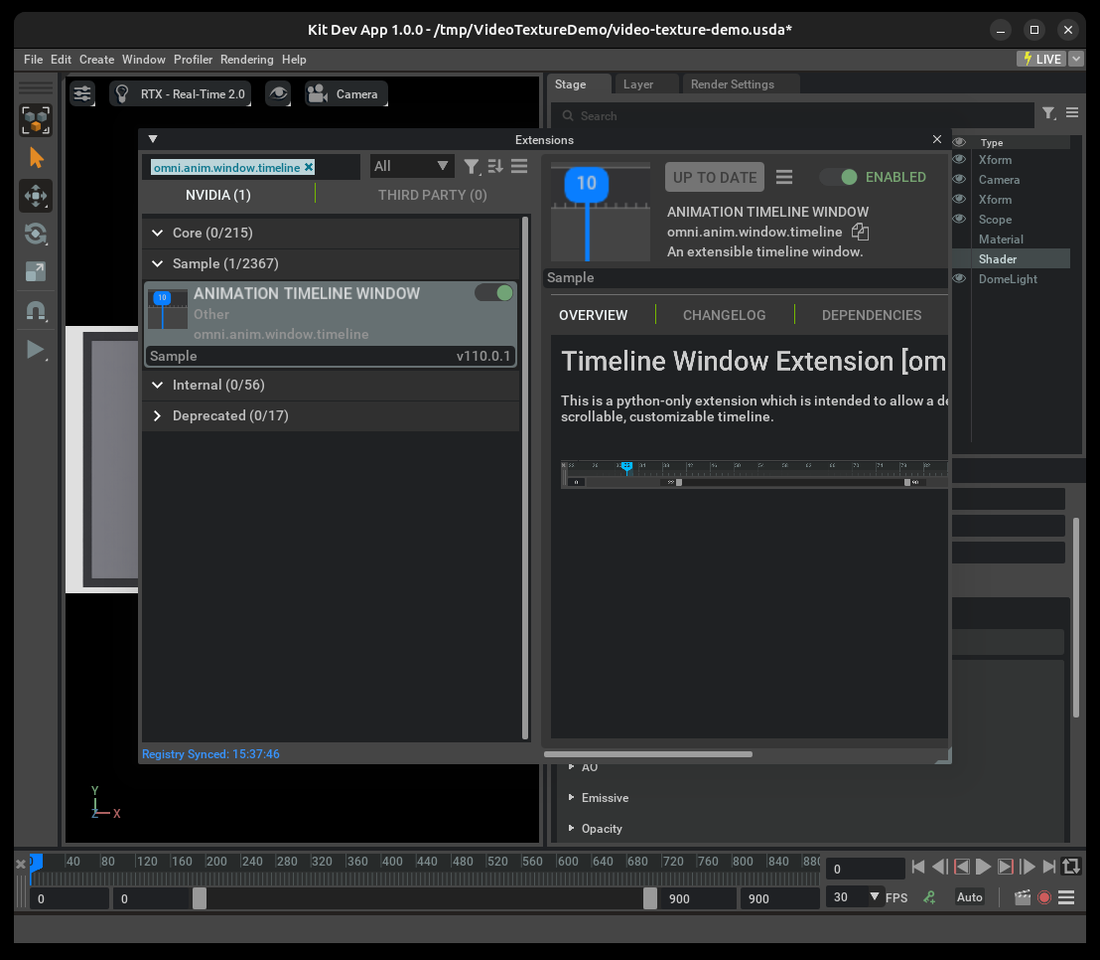Start timeline playback
The image size is (1100, 960).
984,867
